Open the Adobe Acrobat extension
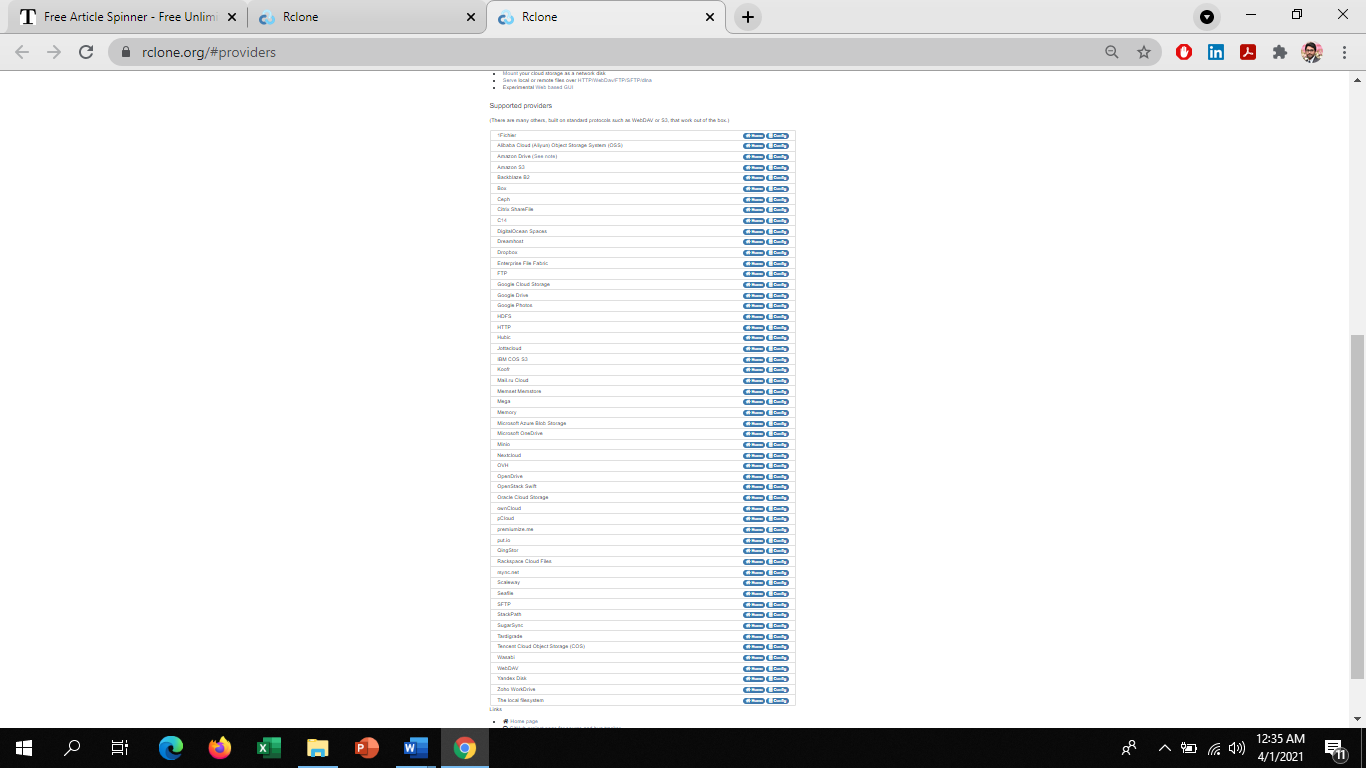This screenshot has height=768, width=1366. pos(1248,52)
